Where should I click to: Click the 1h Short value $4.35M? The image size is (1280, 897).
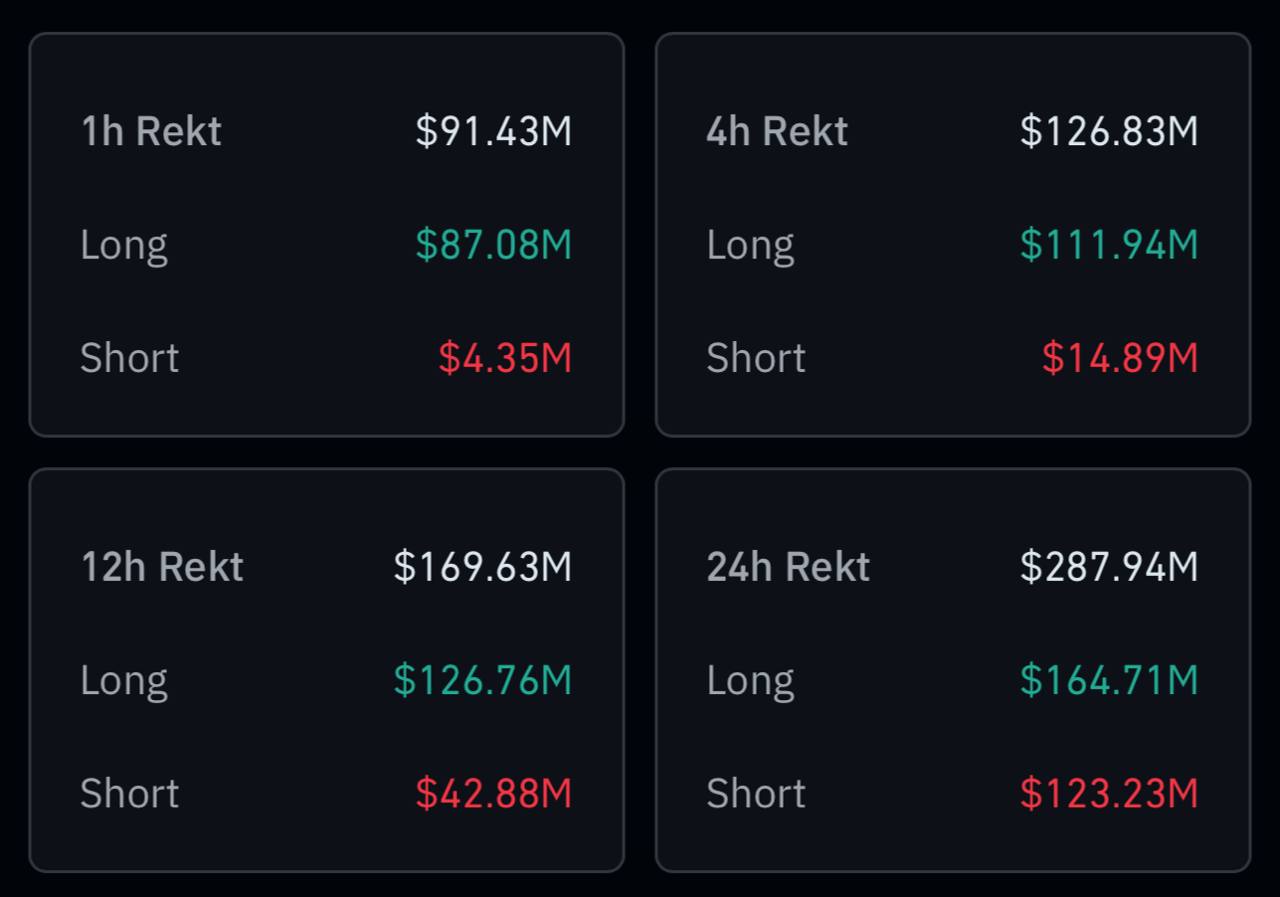(504, 358)
